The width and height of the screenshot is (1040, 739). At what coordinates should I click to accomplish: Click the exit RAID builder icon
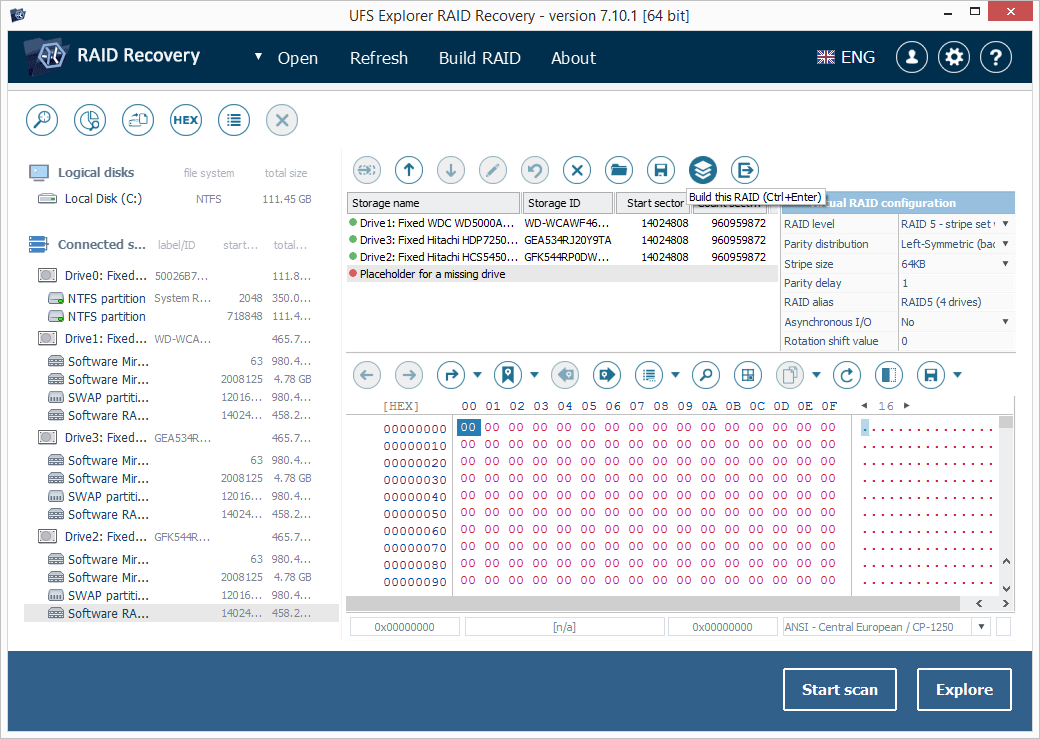745,170
